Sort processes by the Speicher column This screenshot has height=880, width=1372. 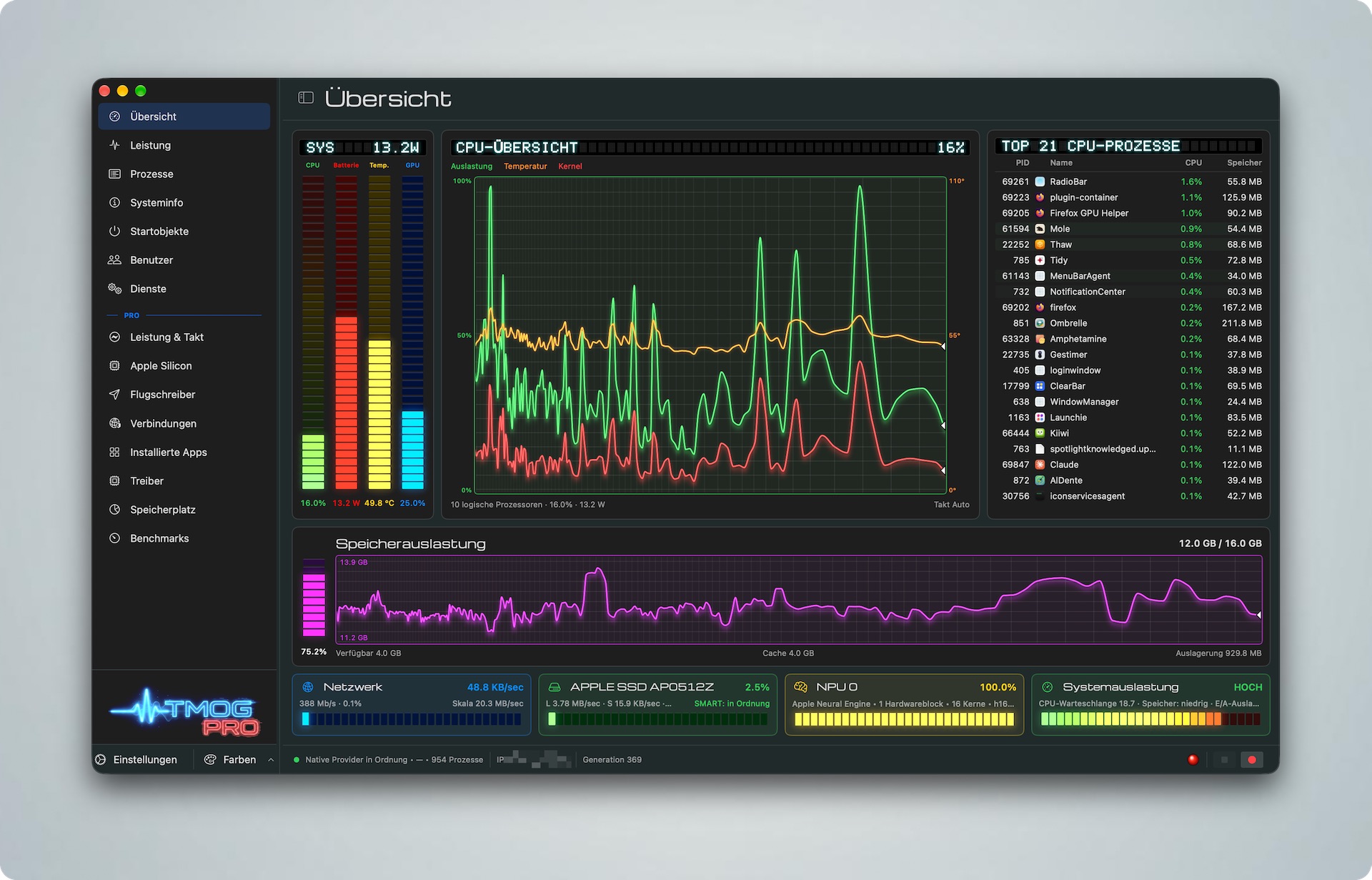click(1244, 162)
